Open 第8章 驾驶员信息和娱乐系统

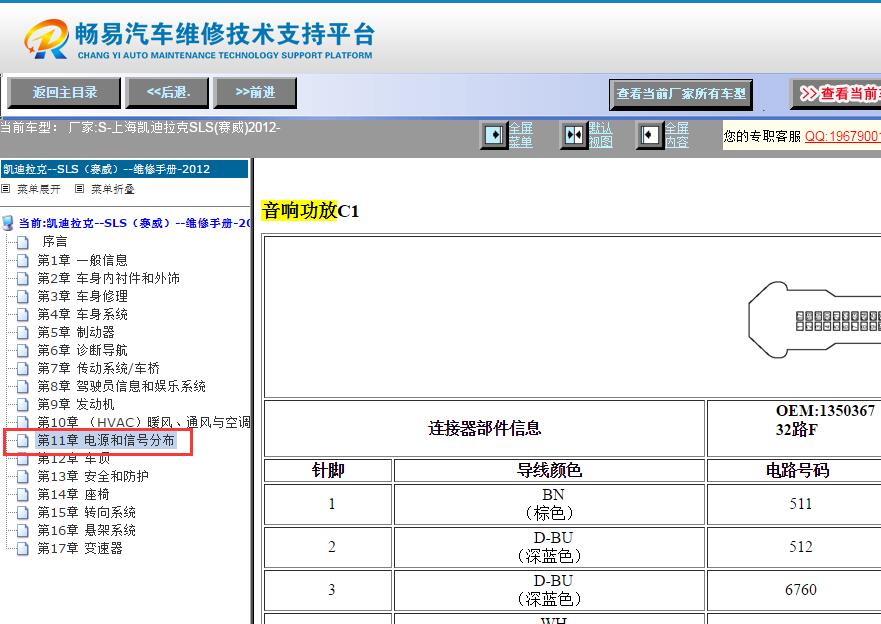pyautogui.click(x=118, y=385)
